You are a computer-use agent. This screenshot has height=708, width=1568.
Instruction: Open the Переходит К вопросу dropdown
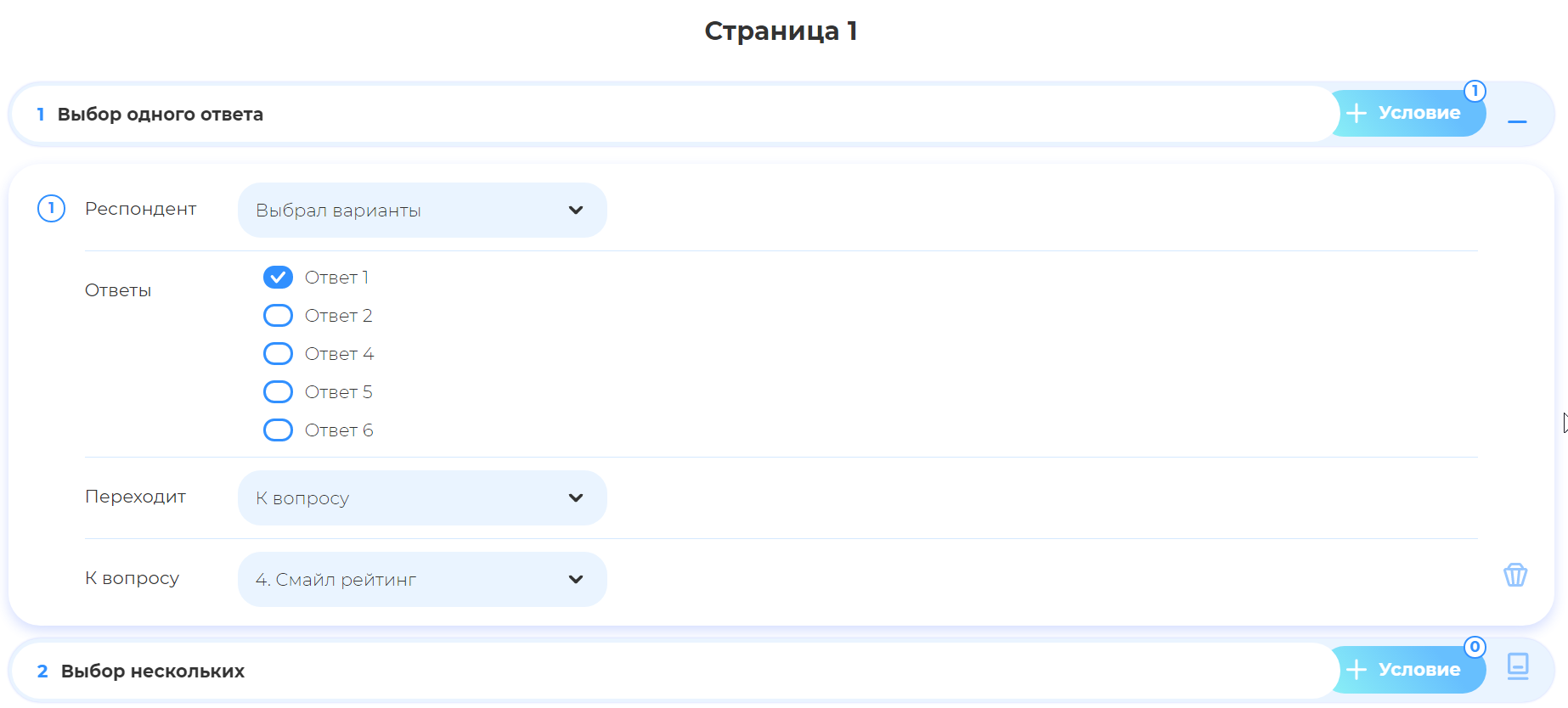pos(422,498)
